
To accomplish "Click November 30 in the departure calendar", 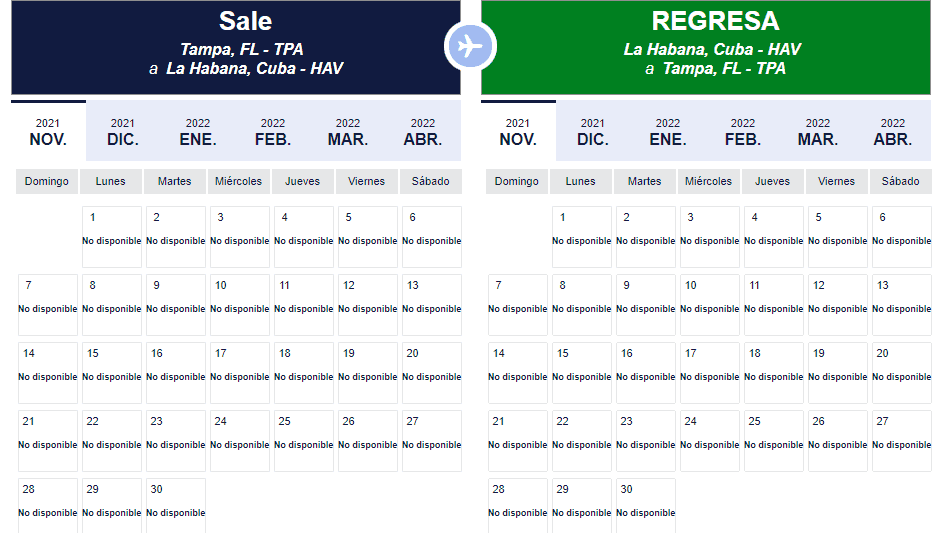I will pyautogui.click(x=176, y=506).
